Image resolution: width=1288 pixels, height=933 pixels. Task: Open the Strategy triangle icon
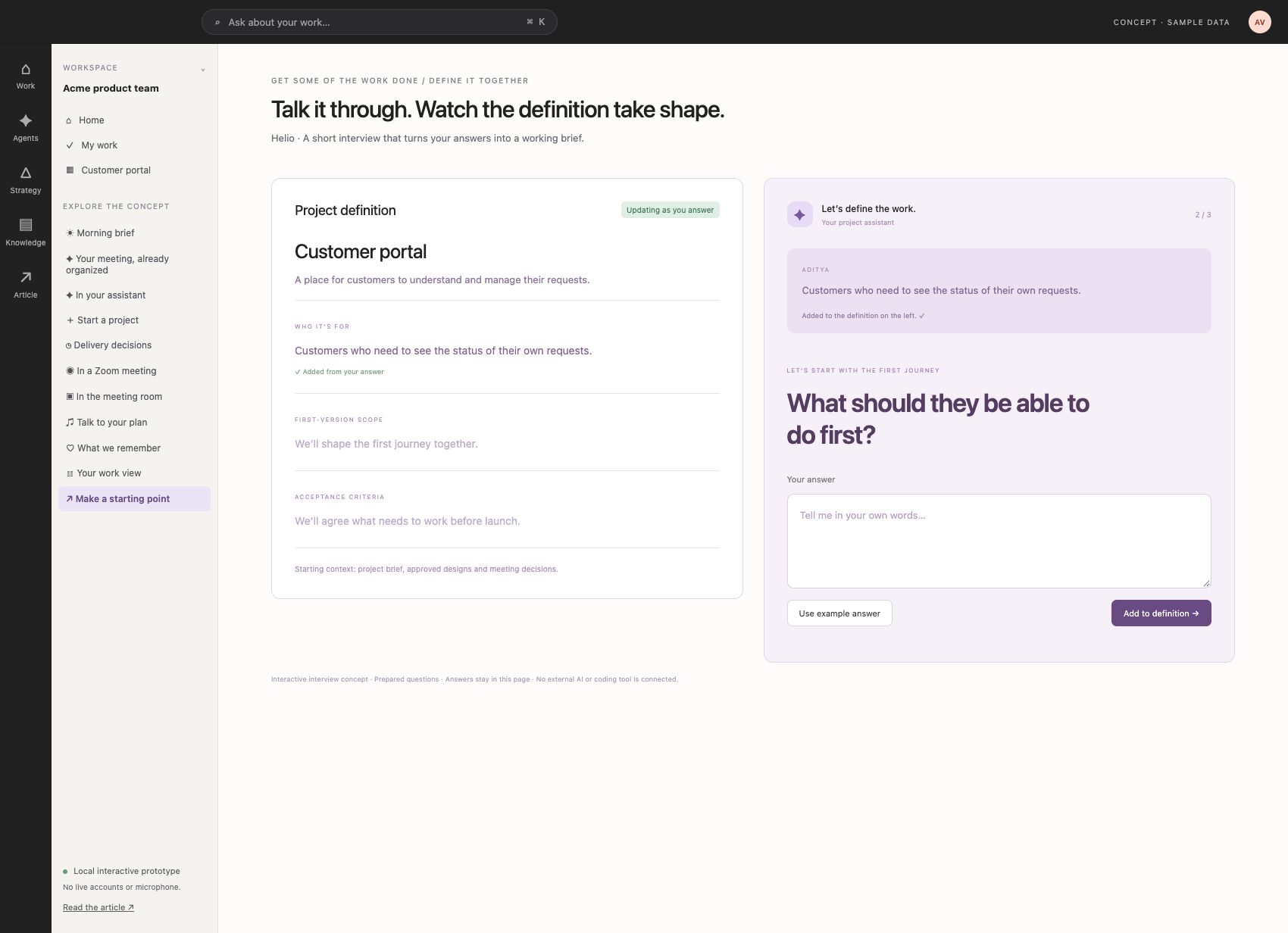pos(26,173)
